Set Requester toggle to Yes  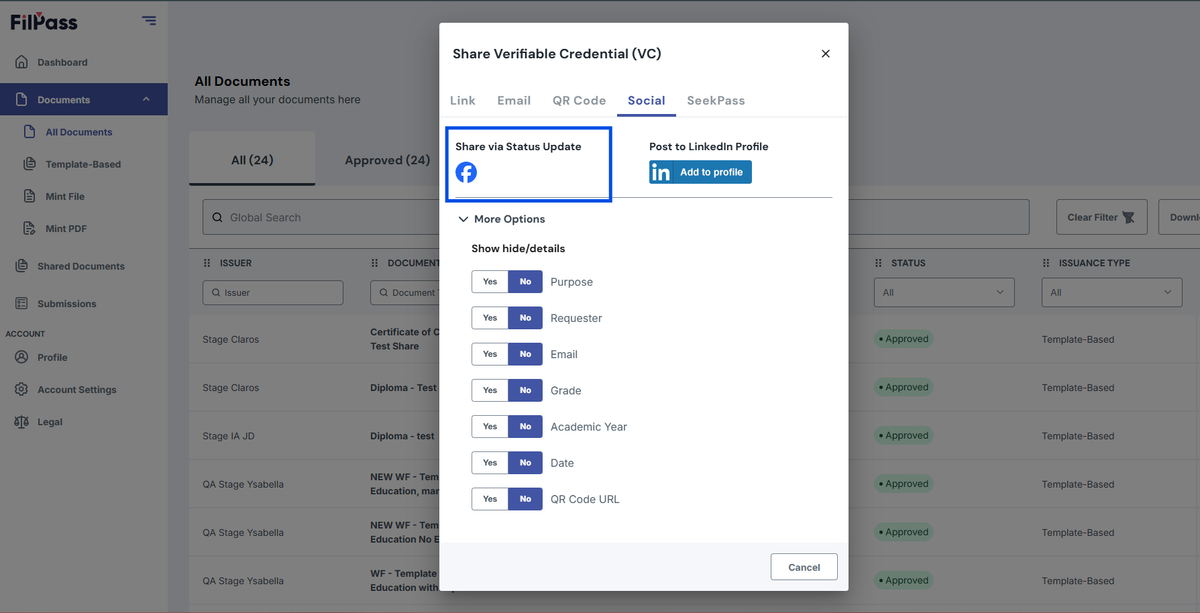(490, 318)
